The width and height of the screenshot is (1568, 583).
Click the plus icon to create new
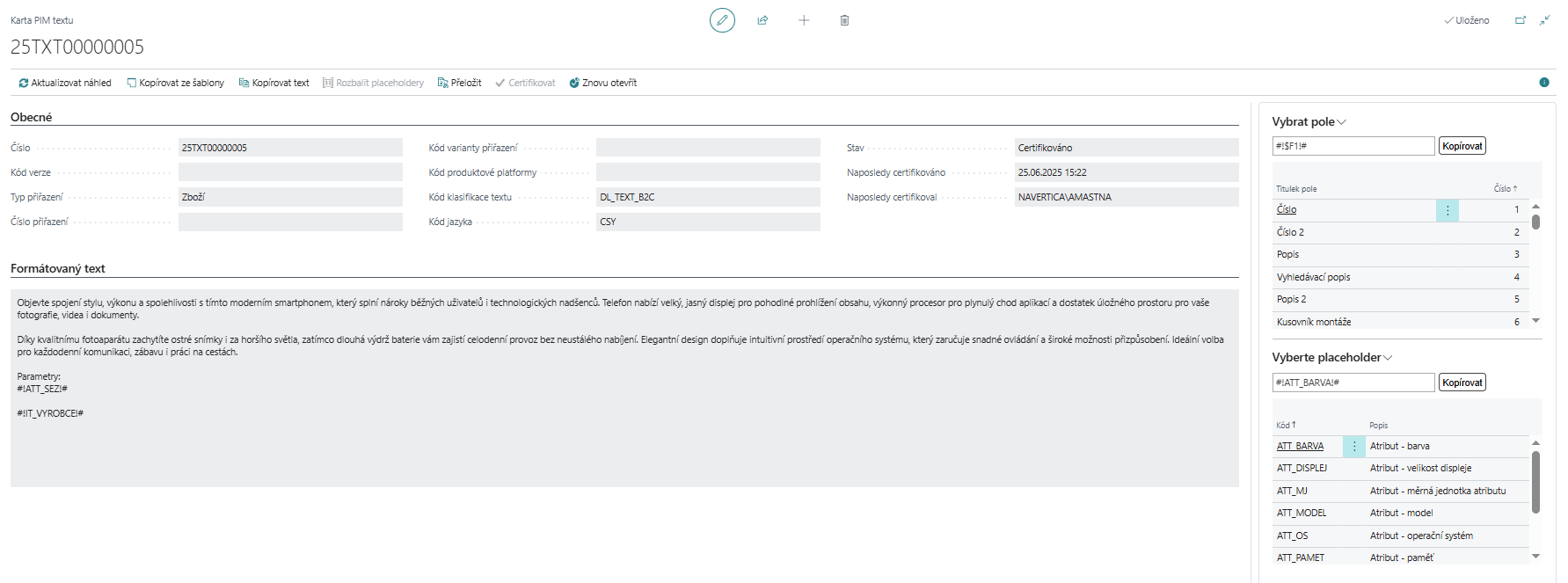pyautogui.click(x=804, y=20)
